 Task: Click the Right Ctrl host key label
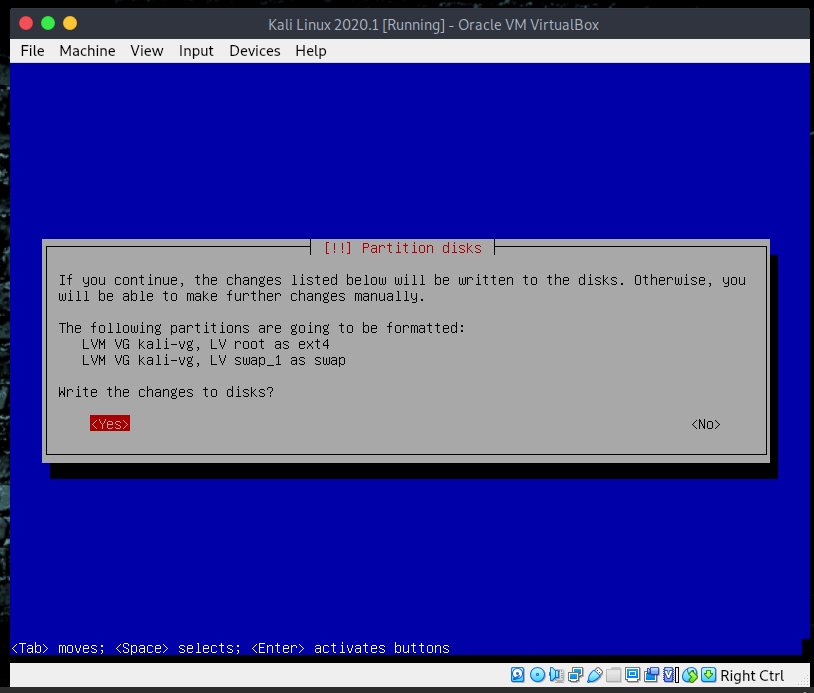click(752, 675)
